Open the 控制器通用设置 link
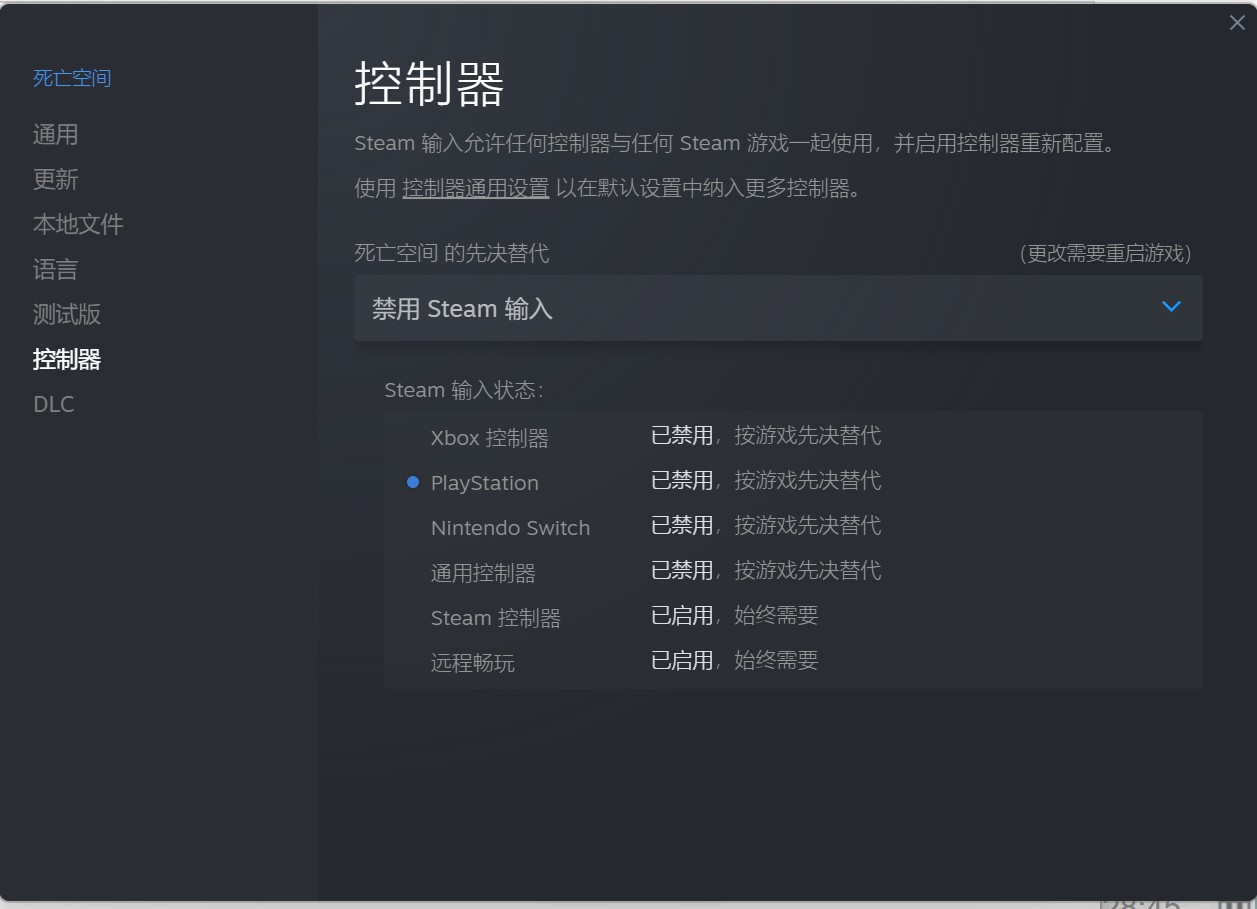 [476, 188]
